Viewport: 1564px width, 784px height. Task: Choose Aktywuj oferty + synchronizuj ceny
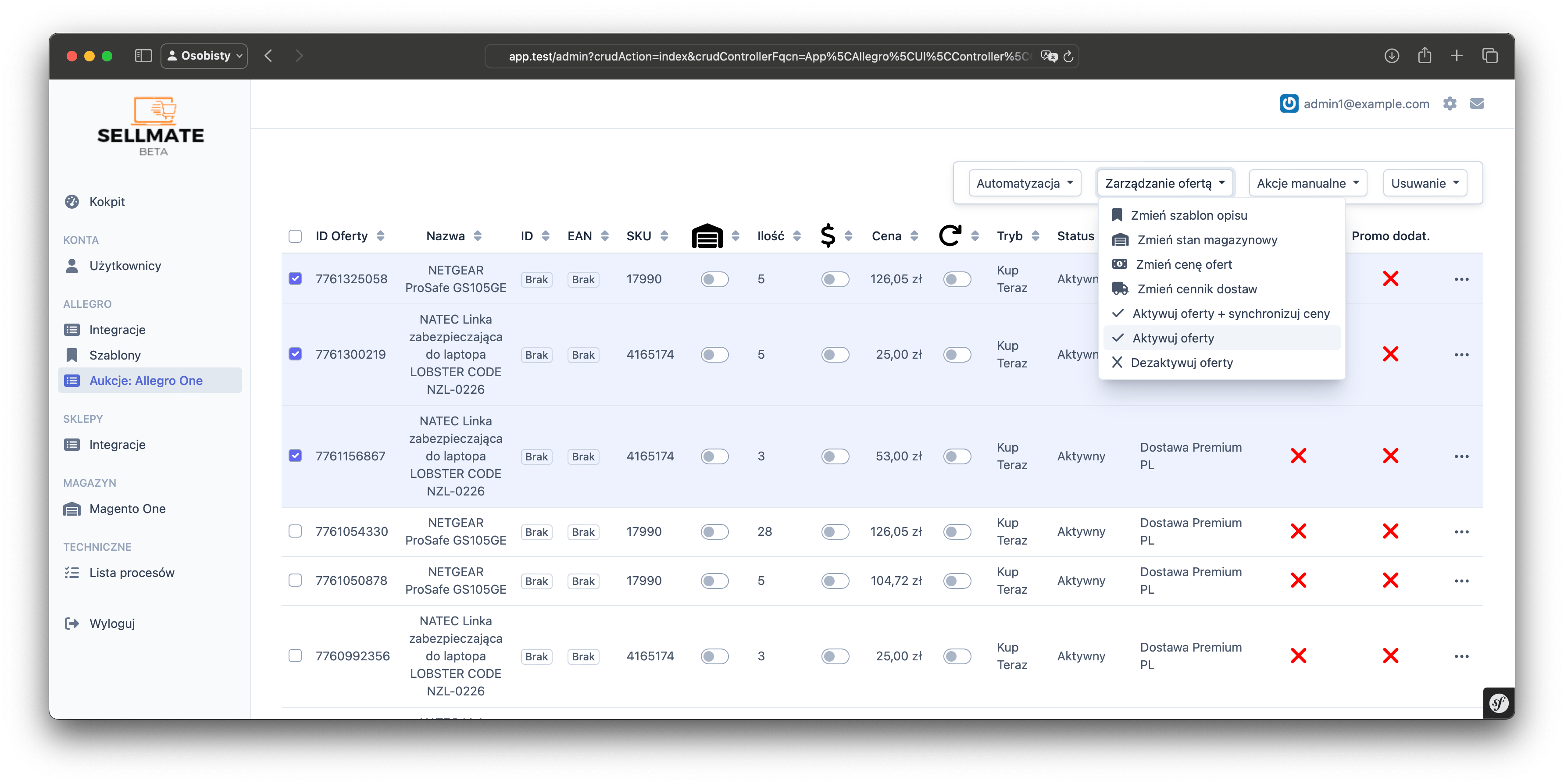[1221, 313]
